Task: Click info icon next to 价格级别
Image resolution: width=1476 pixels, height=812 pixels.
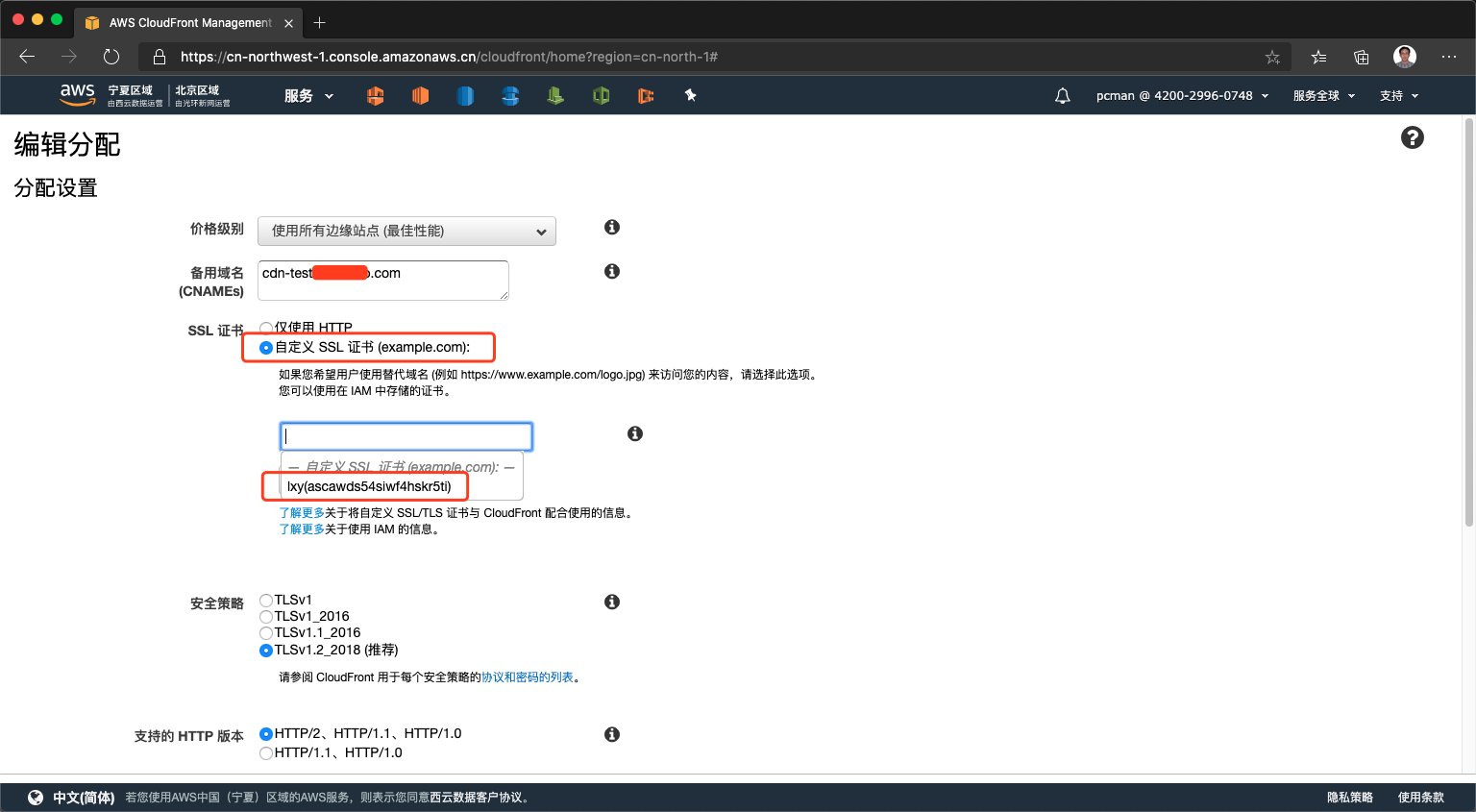Action: click(x=611, y=227)
